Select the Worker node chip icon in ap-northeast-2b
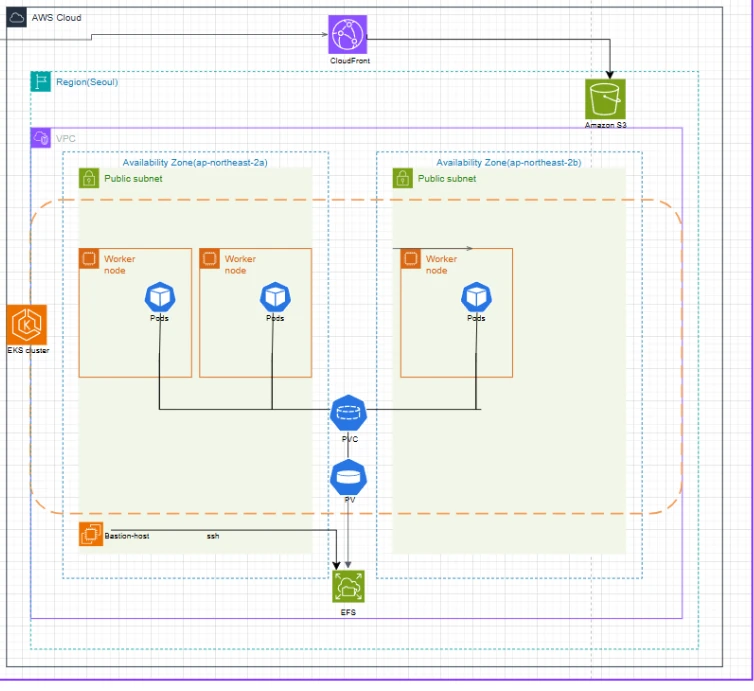Viewport: 754px width, 691px height. [x=410, y=259]
